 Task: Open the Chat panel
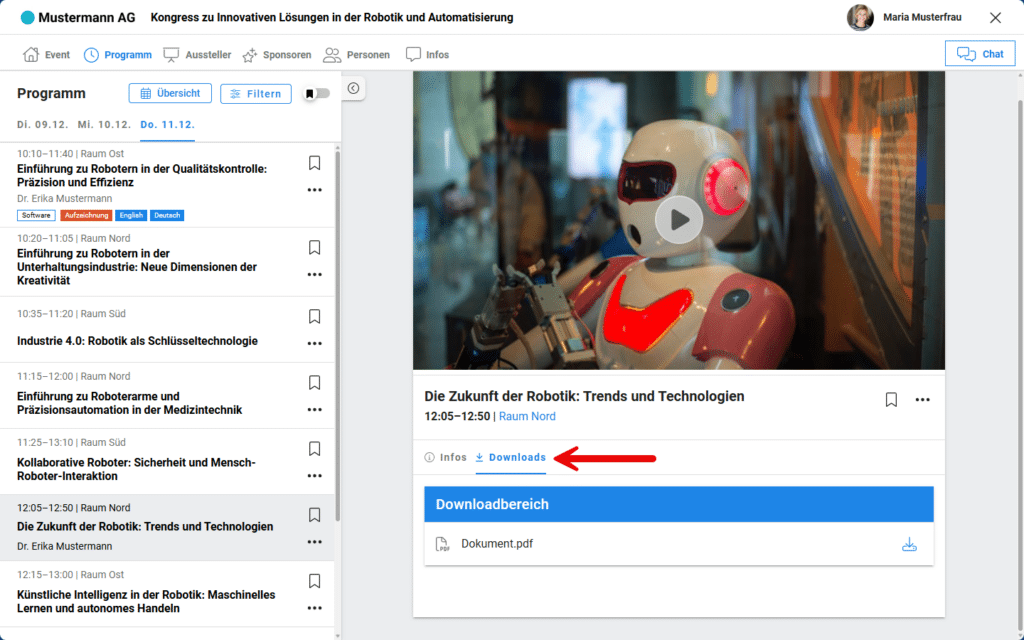[979, 54]
